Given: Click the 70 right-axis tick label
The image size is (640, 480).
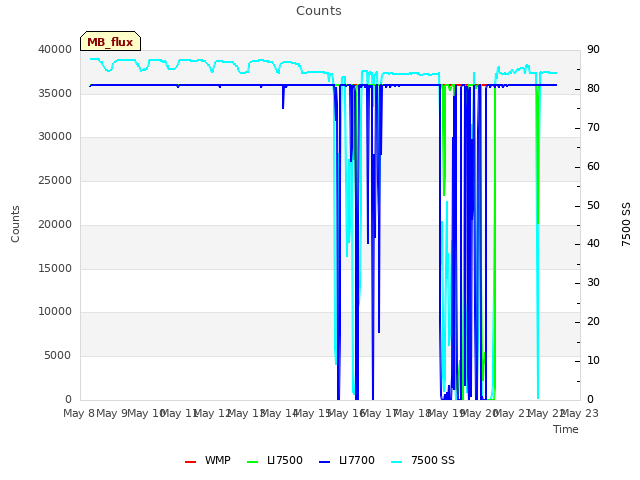Looking at the screenshot, I should [593, 128].
